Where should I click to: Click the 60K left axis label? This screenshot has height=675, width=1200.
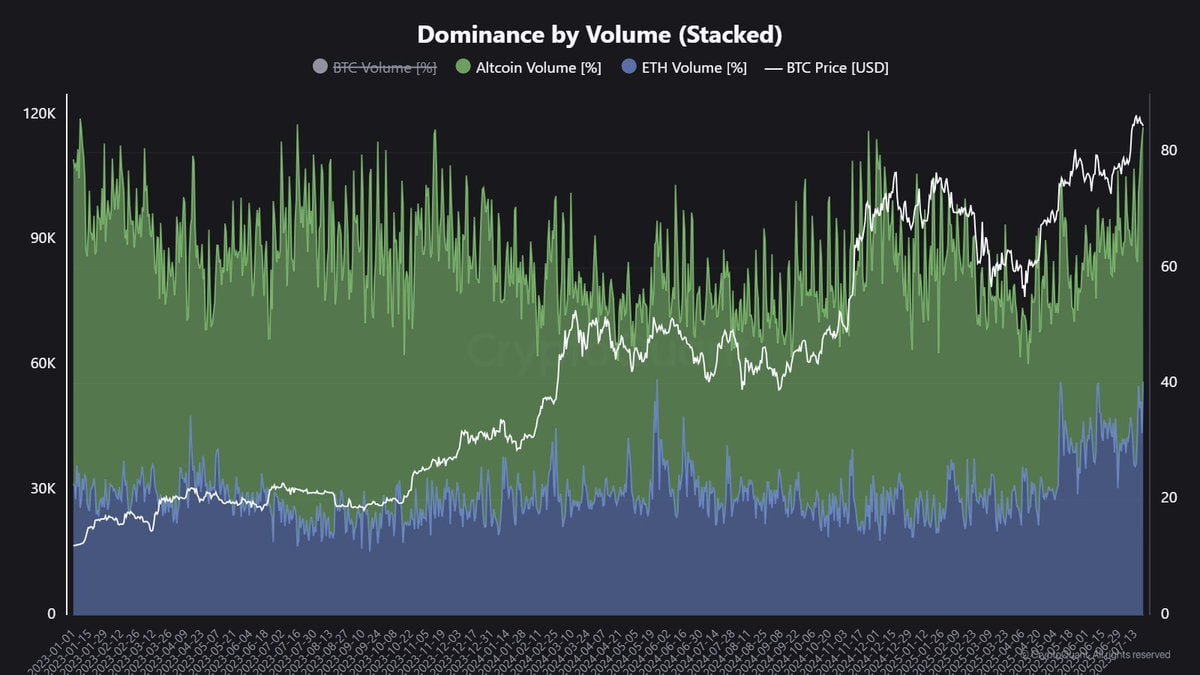pyautogui.click(x=43, y=363)
